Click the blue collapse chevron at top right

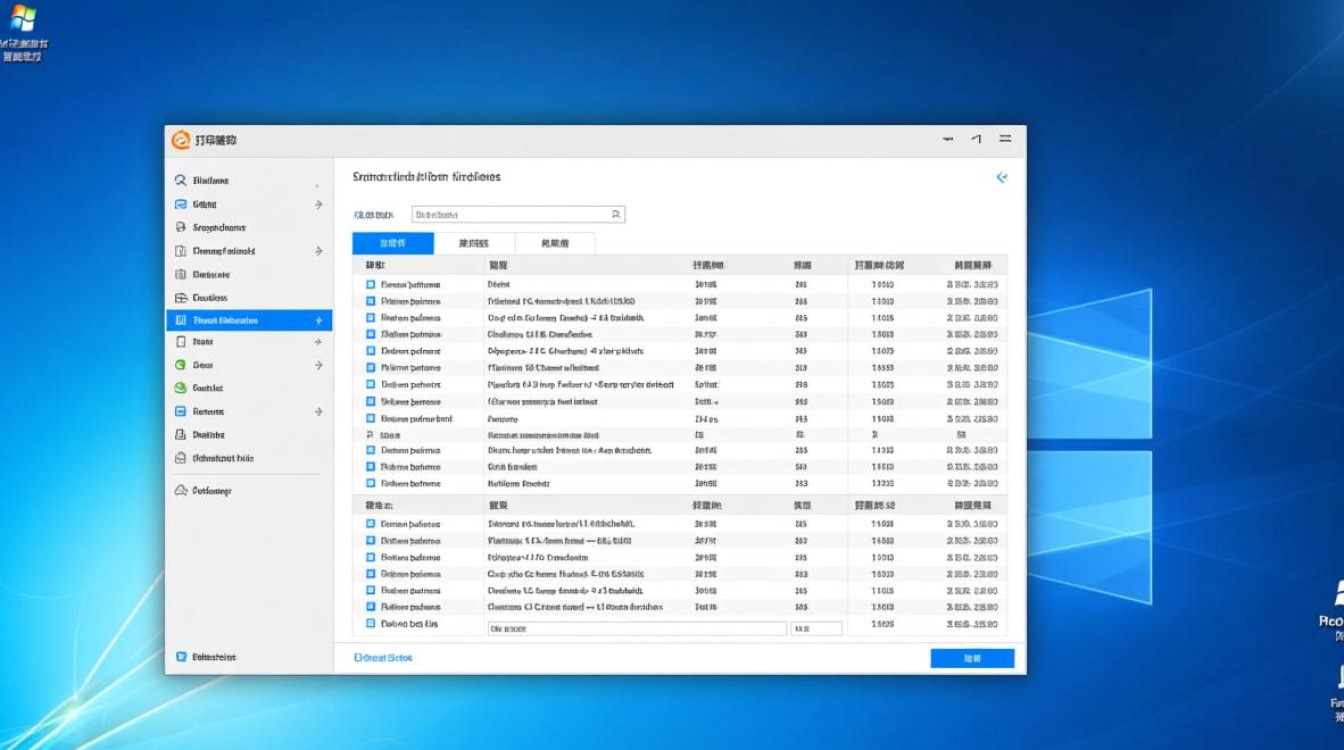coord(1002,177)
